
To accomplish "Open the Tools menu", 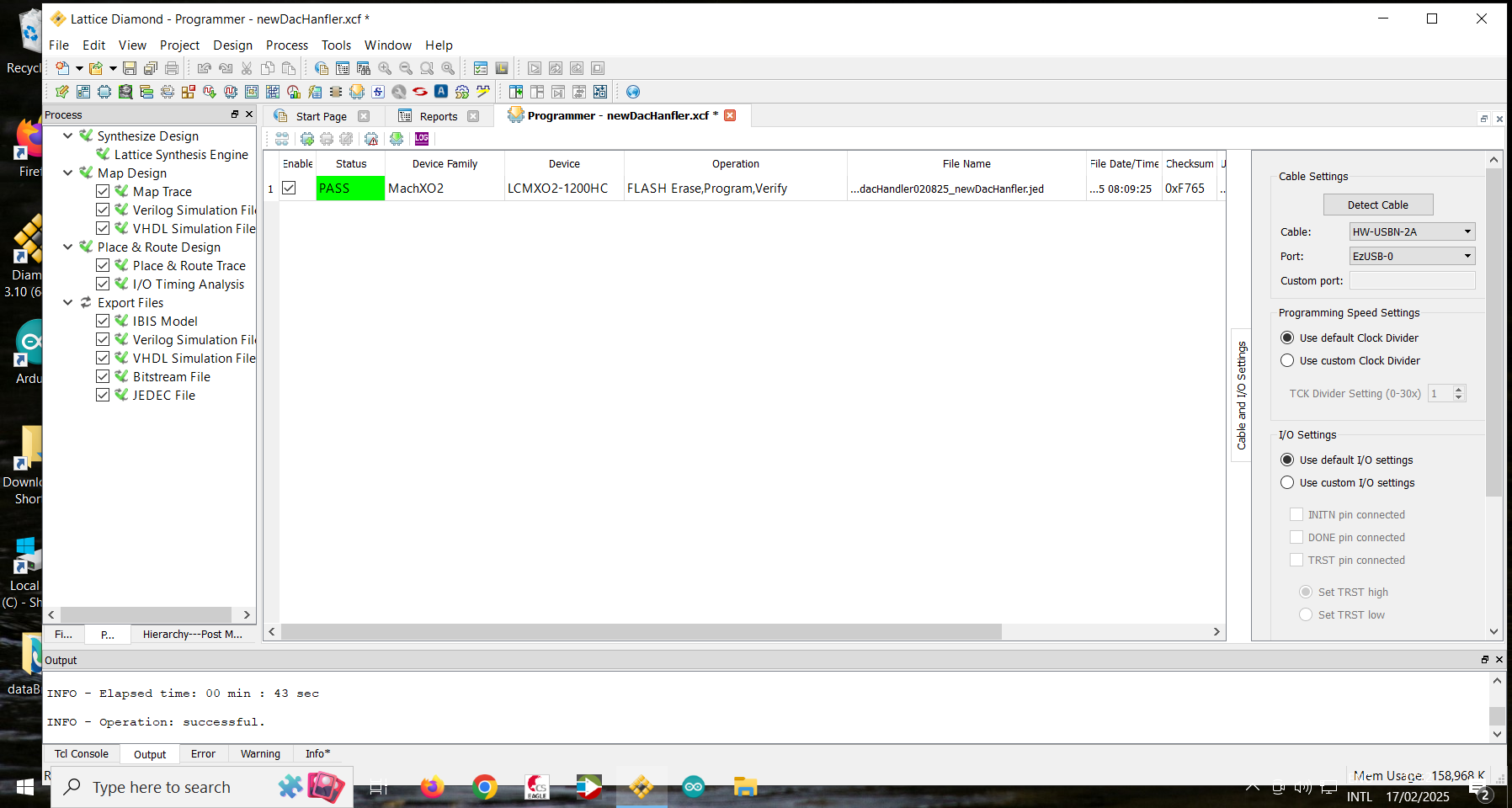I will 336,45.
